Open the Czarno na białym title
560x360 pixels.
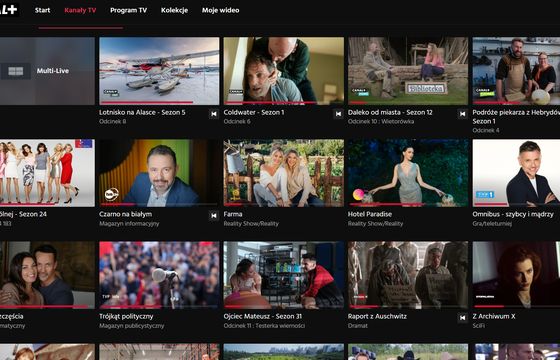(x=126, y=214)
